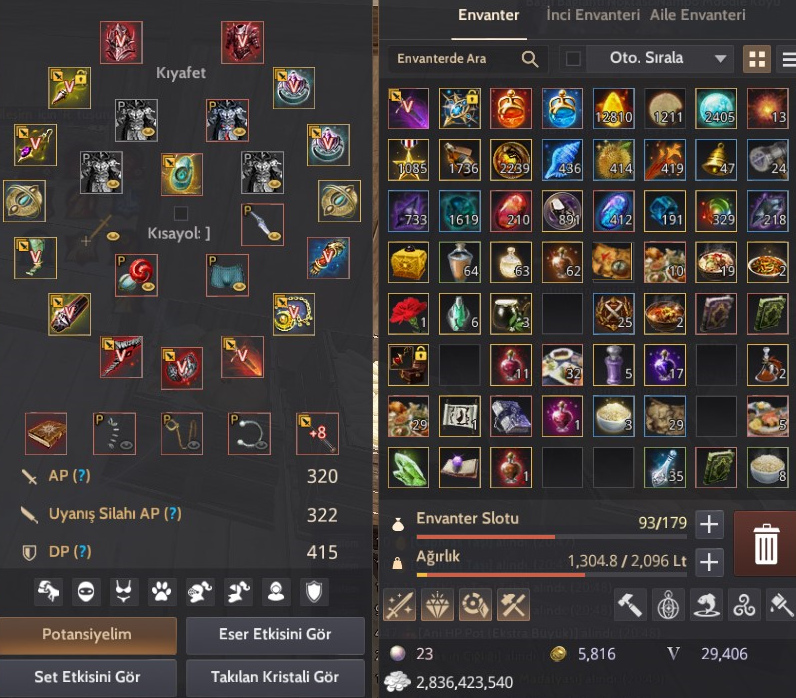Open the diamond crystal icon
Screen dimensions: 796x698
pos(437,605)
